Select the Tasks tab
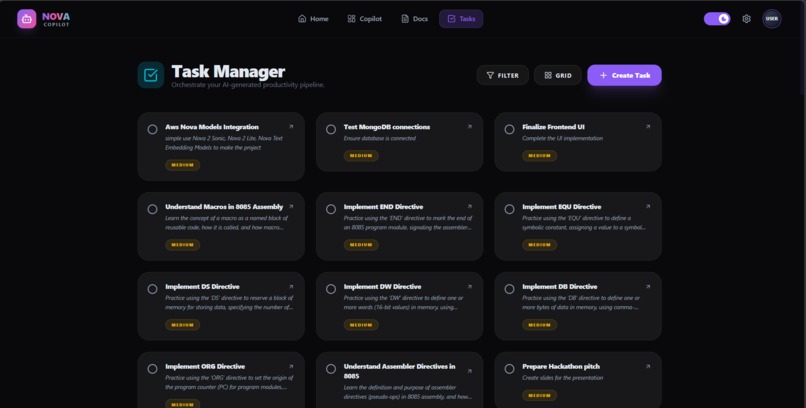 (x=461, y=18)
